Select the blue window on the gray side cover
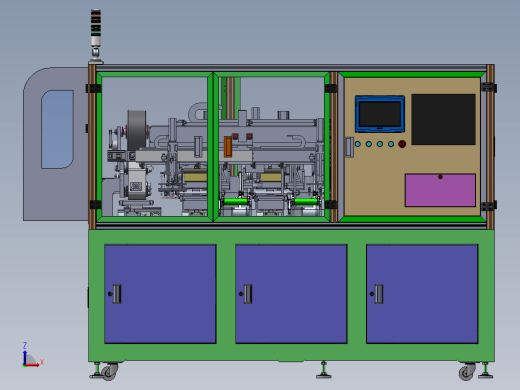520x390 pixels. (57, 129)
